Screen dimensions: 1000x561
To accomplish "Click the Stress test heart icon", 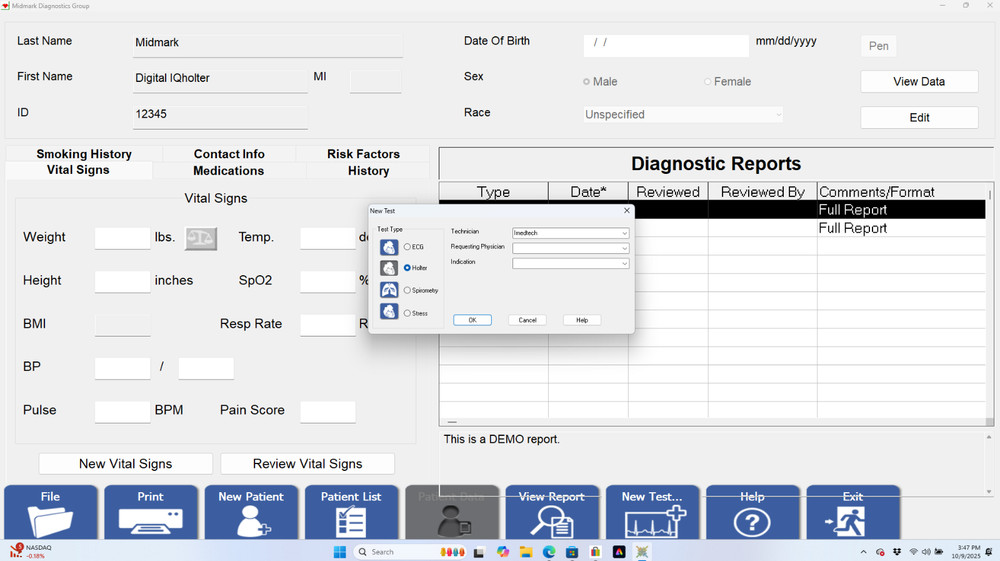I will [389, 312].
